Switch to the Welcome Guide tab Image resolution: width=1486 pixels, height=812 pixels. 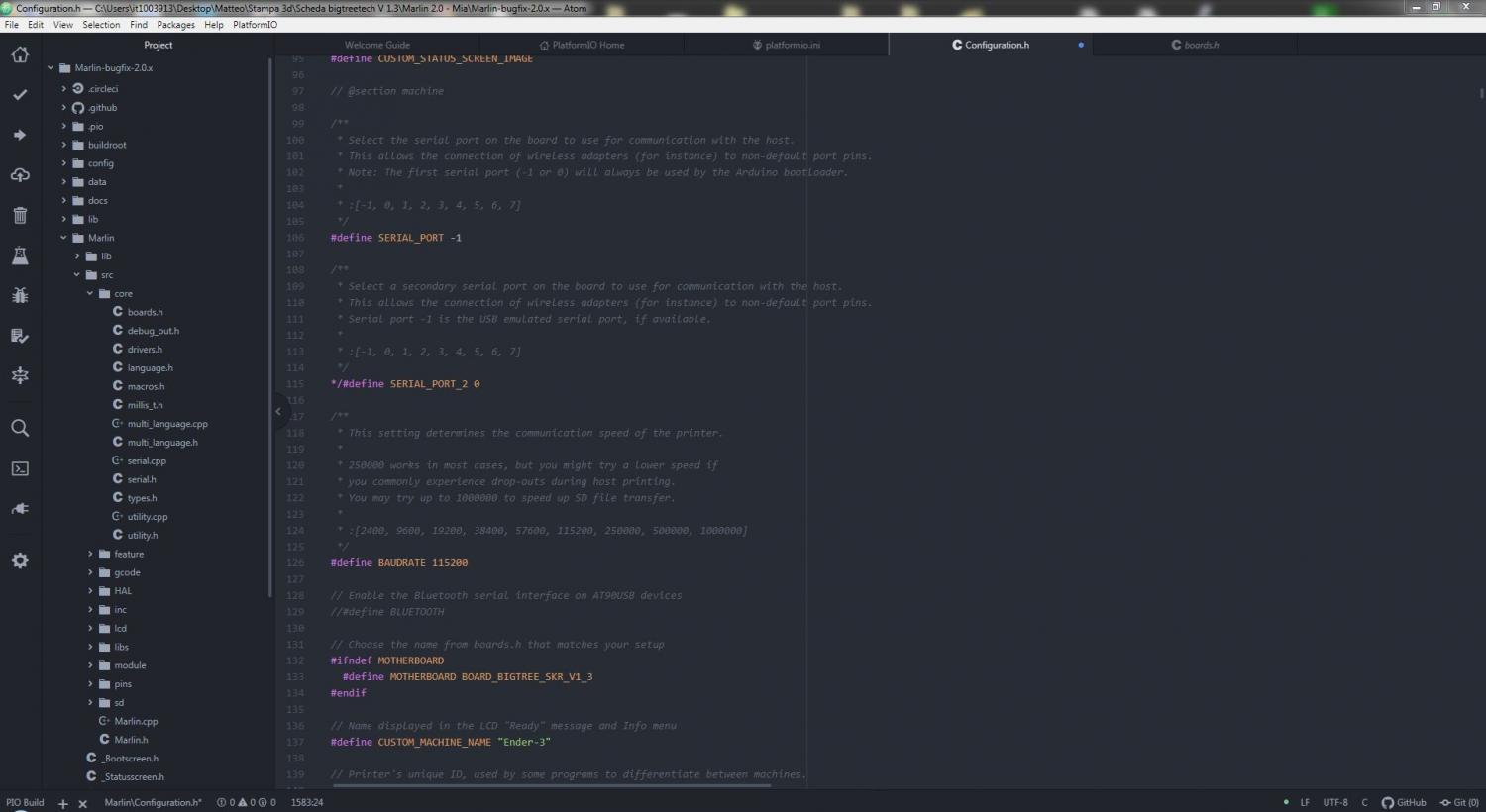377,45
